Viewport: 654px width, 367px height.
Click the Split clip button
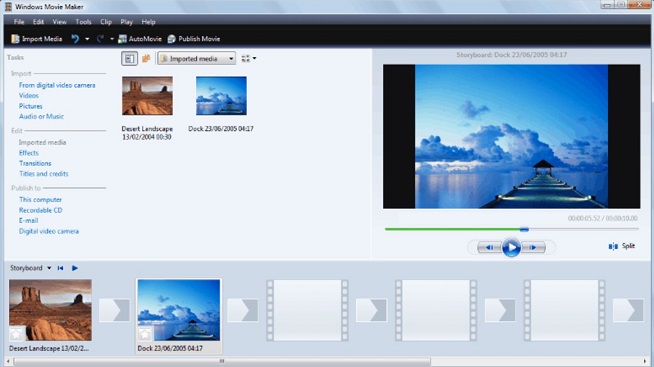click(621, 246)
